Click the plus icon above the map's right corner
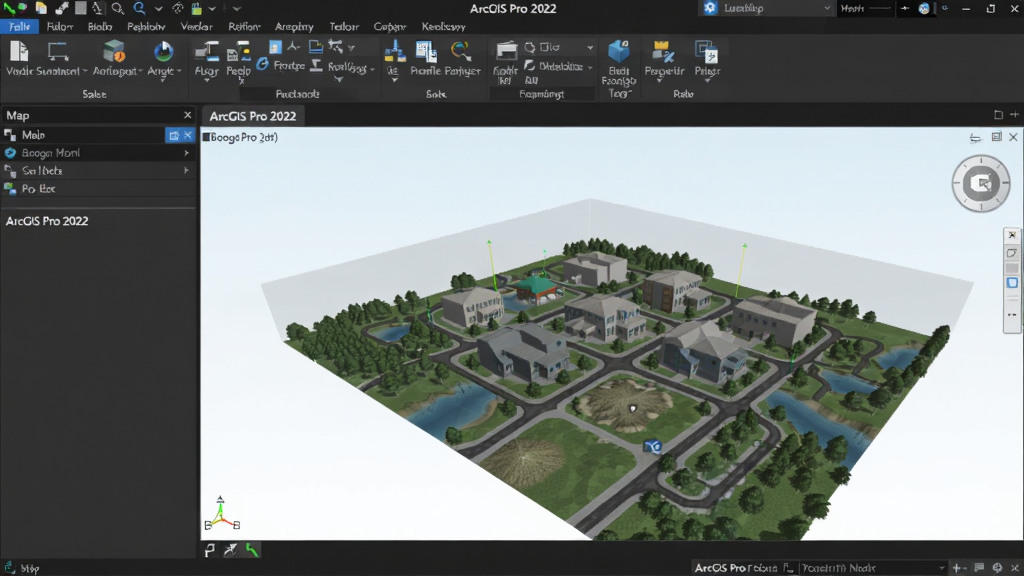This screenshot has height=576, width=1024. point(1014,115)
